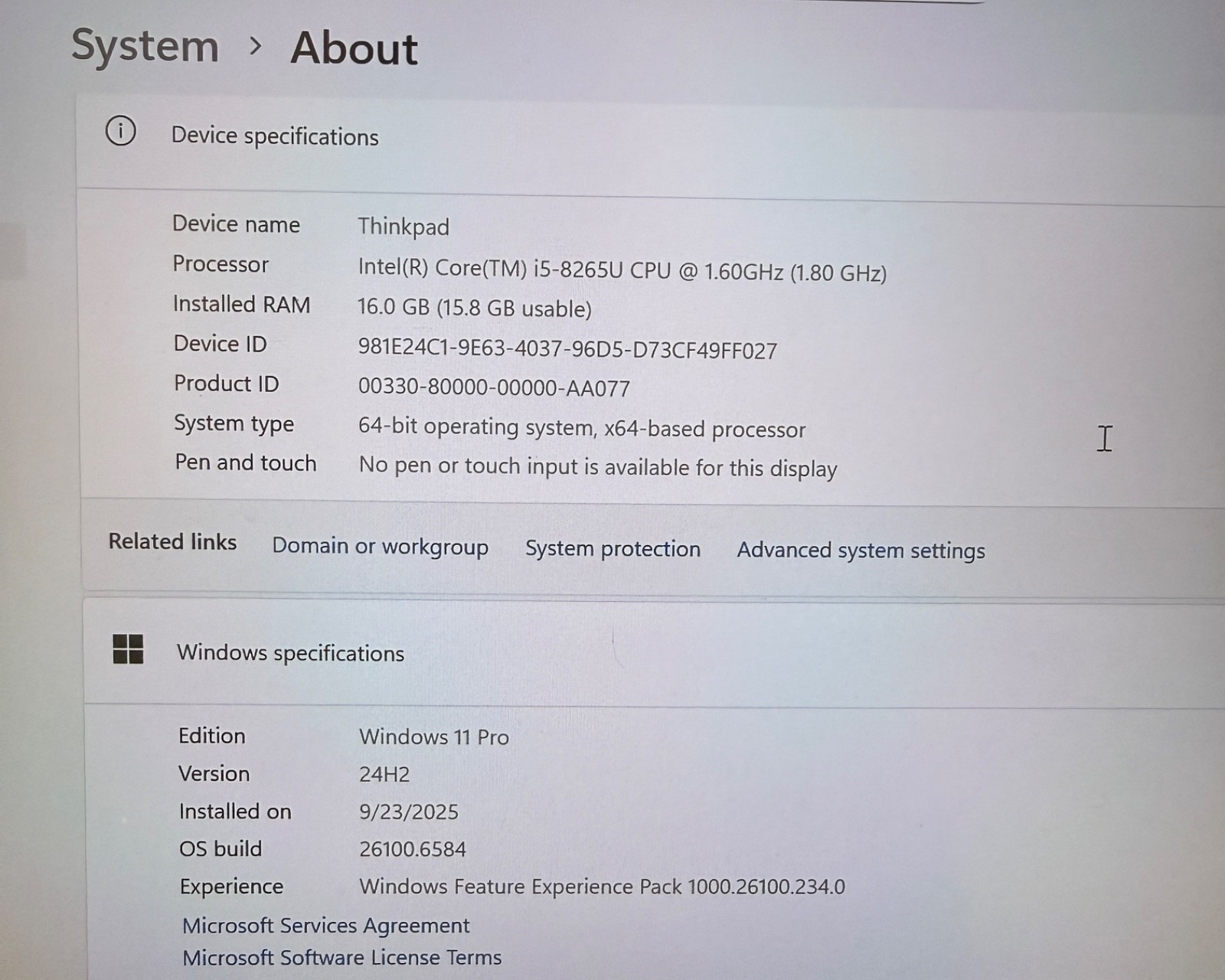1225x980 pixels.
Task: Click the About page title
Action: click(354, 48)
